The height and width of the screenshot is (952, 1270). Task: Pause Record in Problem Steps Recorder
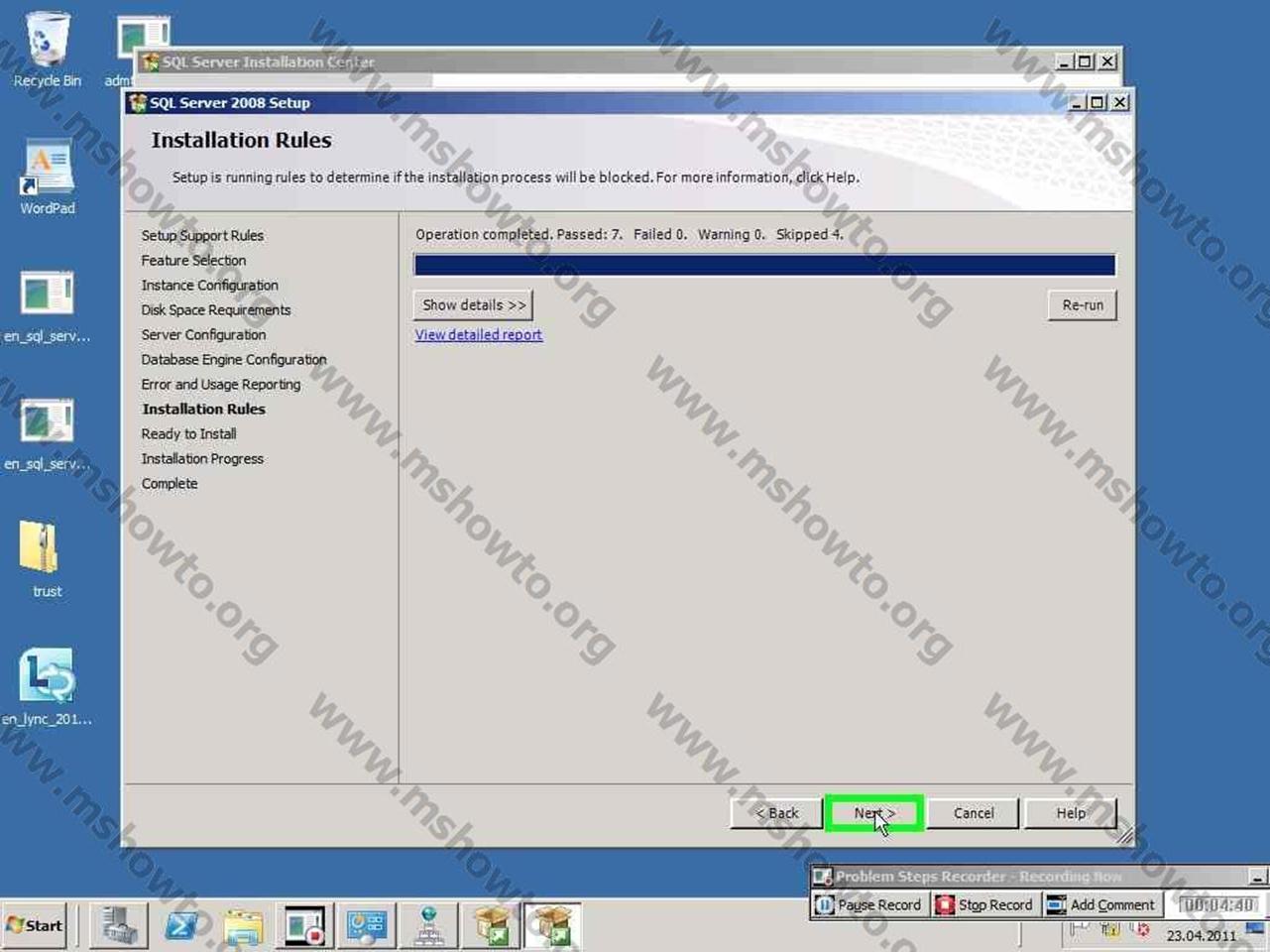coord(868,904)
